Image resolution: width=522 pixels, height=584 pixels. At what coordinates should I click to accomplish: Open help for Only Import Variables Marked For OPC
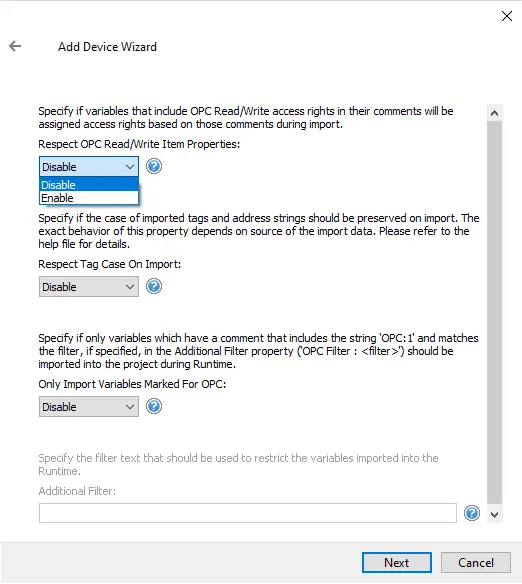click(154, 406)
